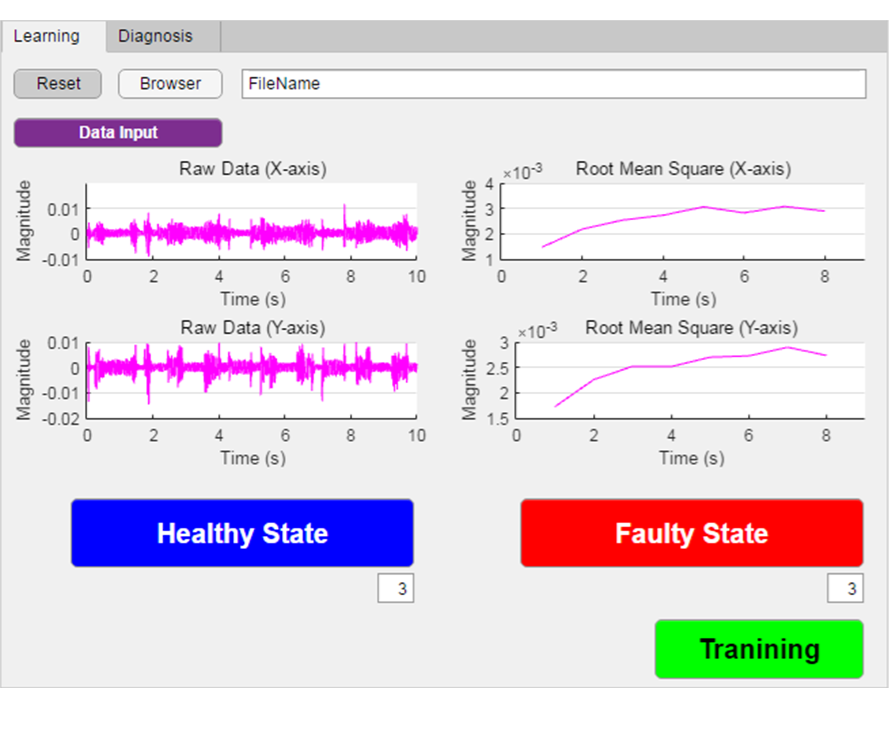Viewport: 889px width, 740px height.
Task: Click the count field under Healthy State
Action: pos(396,589)
